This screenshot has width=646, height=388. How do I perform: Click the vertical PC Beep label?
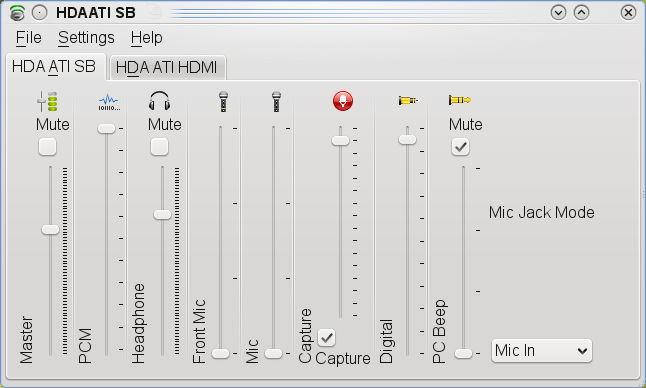pos(439,332)
